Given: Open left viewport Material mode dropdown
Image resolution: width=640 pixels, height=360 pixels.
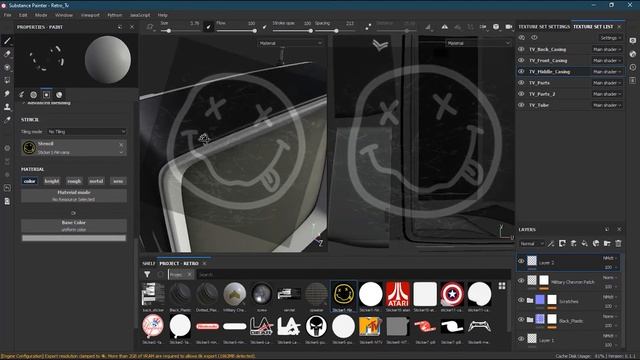Looking at the screenshot, I should point(290,43).
